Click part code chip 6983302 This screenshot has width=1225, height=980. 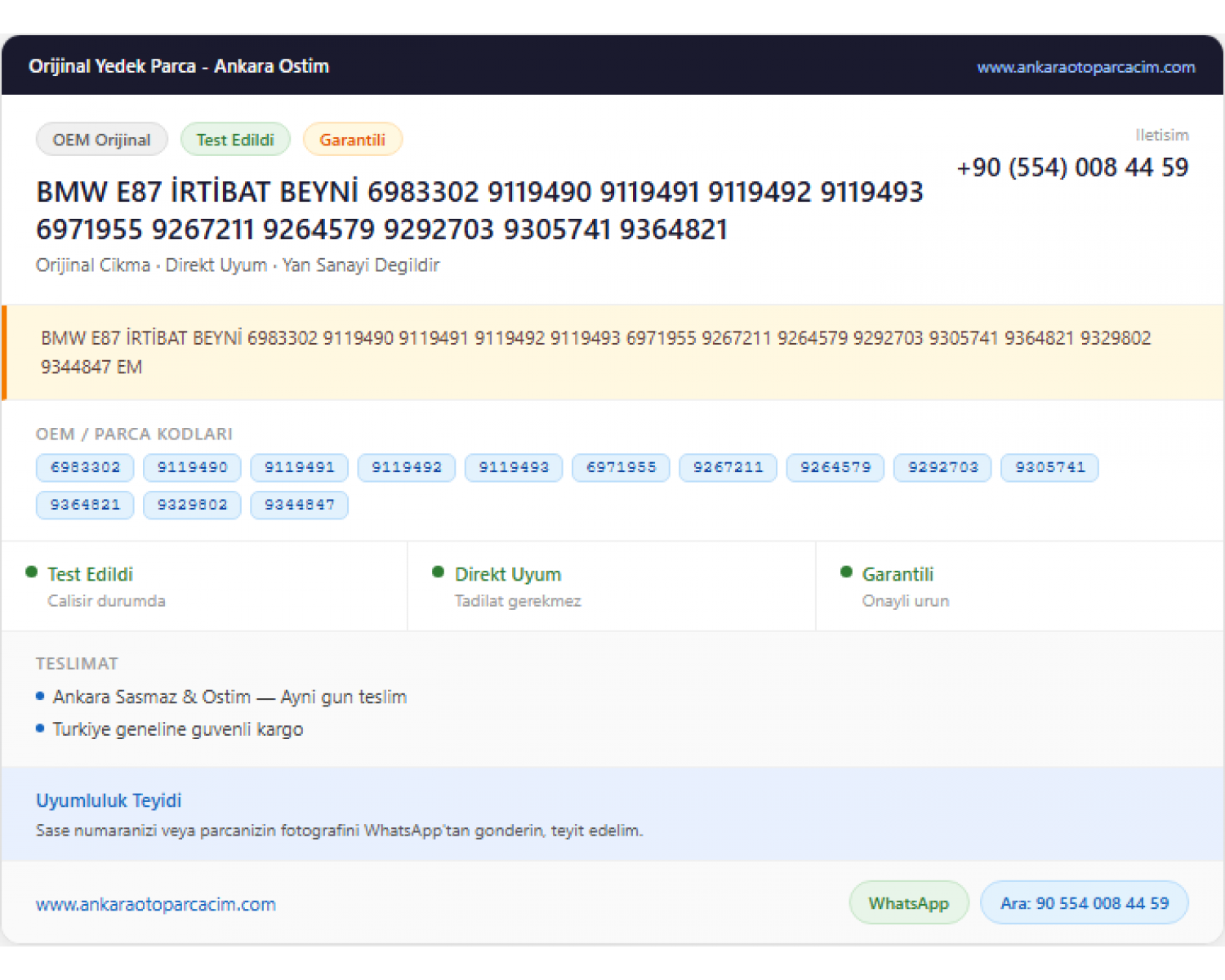[x=85, y=467]
